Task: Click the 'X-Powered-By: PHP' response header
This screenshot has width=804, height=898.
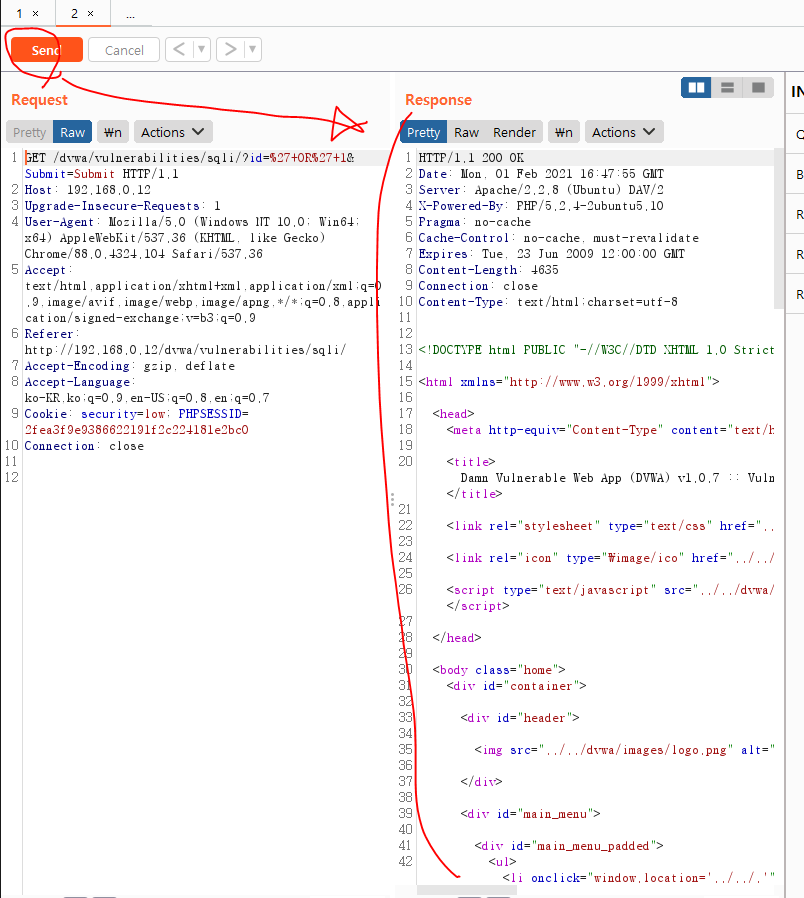Action: tap(541, 206)
